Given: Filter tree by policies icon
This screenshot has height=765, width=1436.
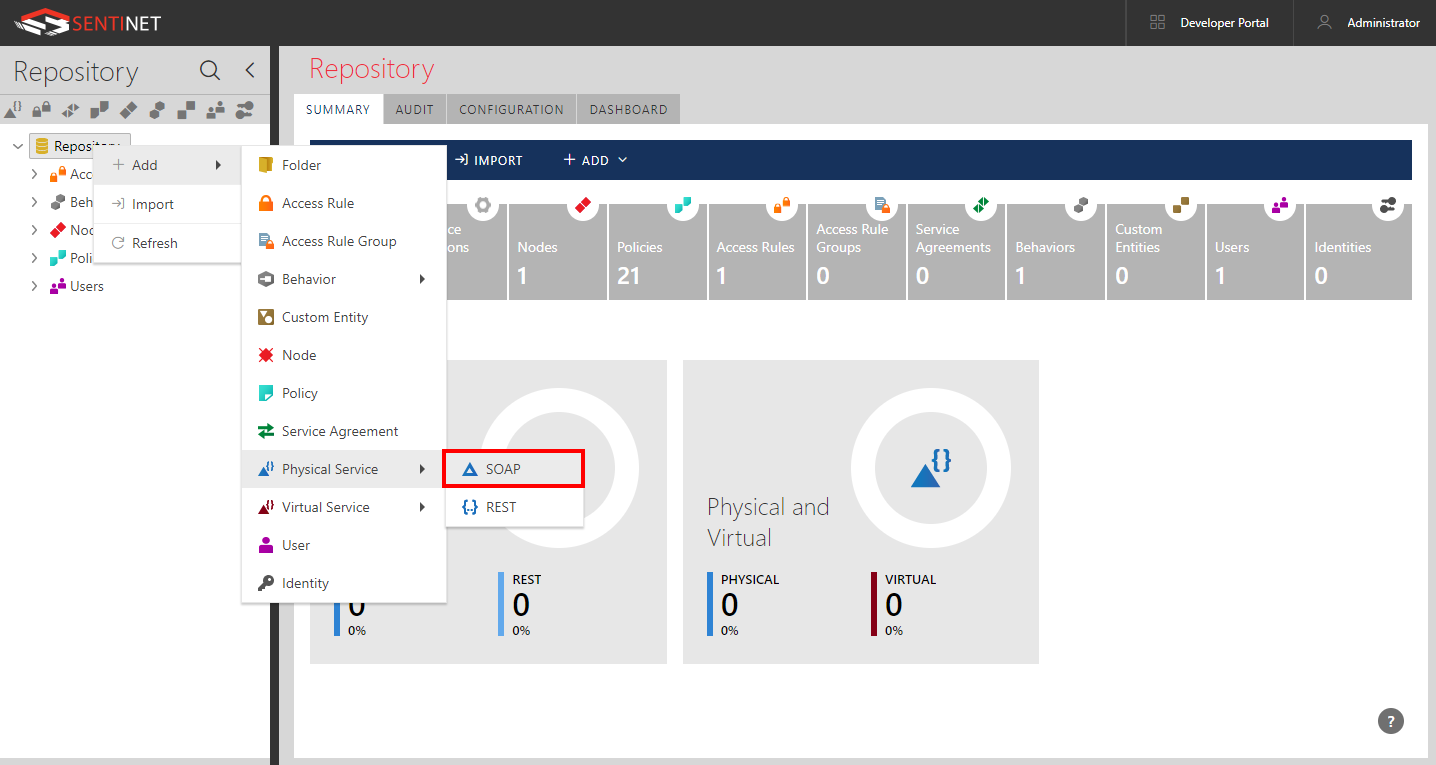Looking at the screenshot, I should click(x=100, y=109).
